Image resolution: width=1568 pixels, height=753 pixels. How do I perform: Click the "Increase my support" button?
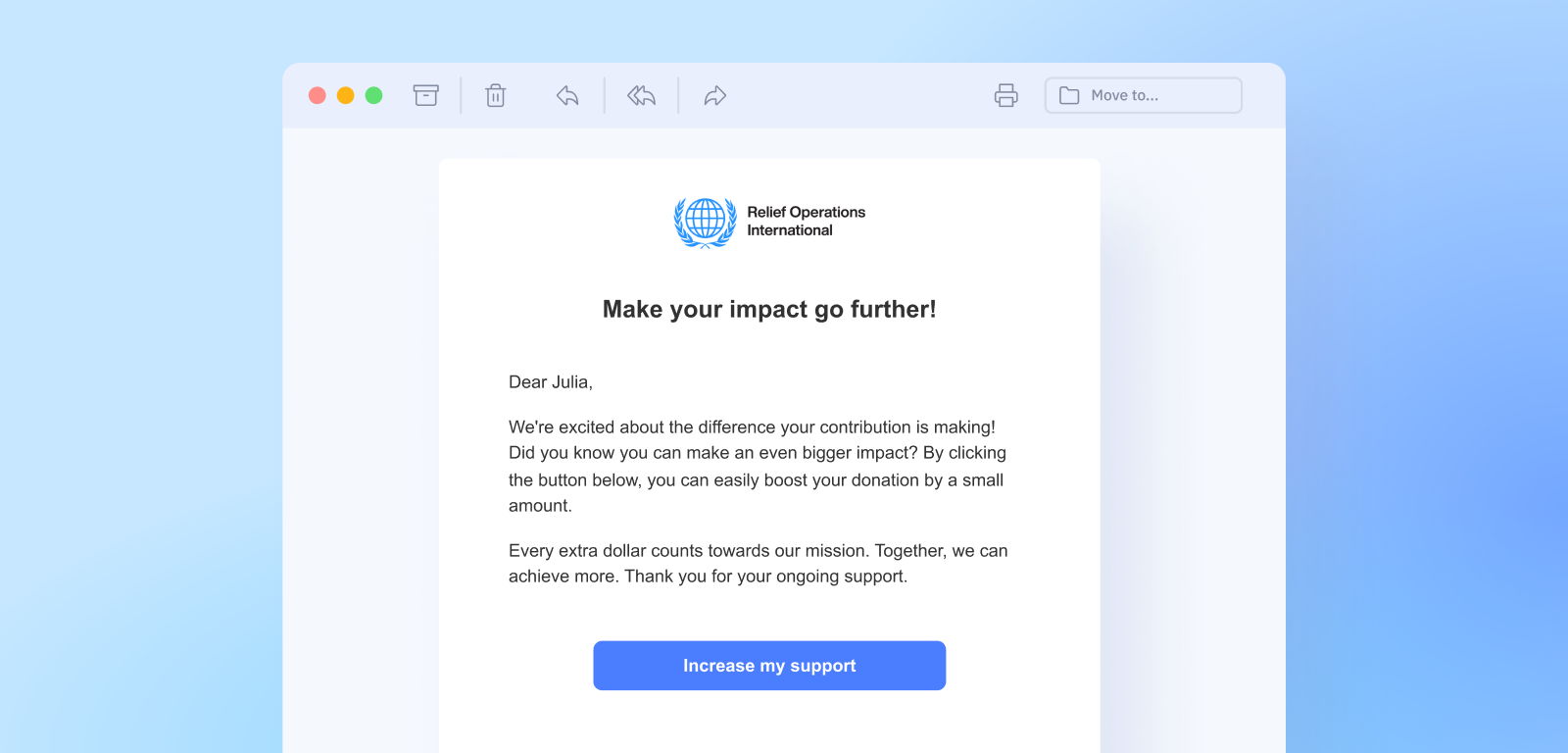(x=769, y=666)
